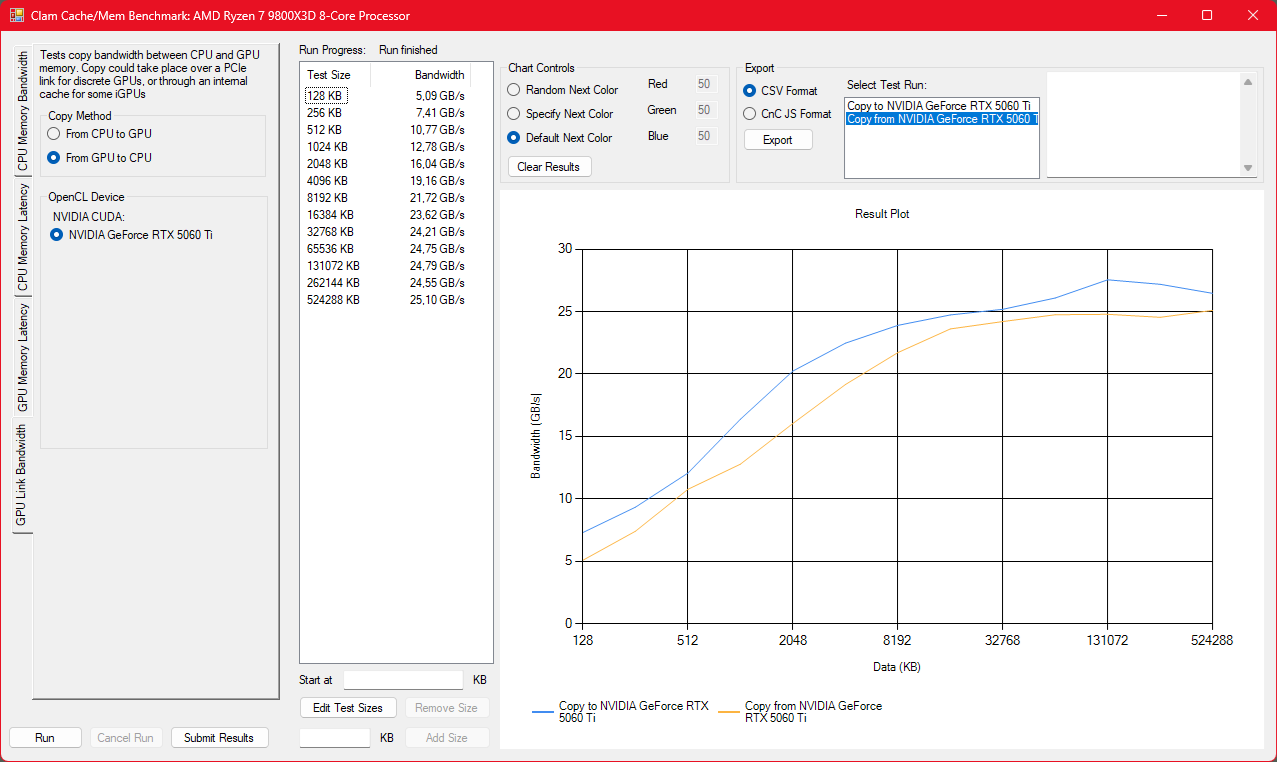Click the Red color value field

click(x=706, y=85)
